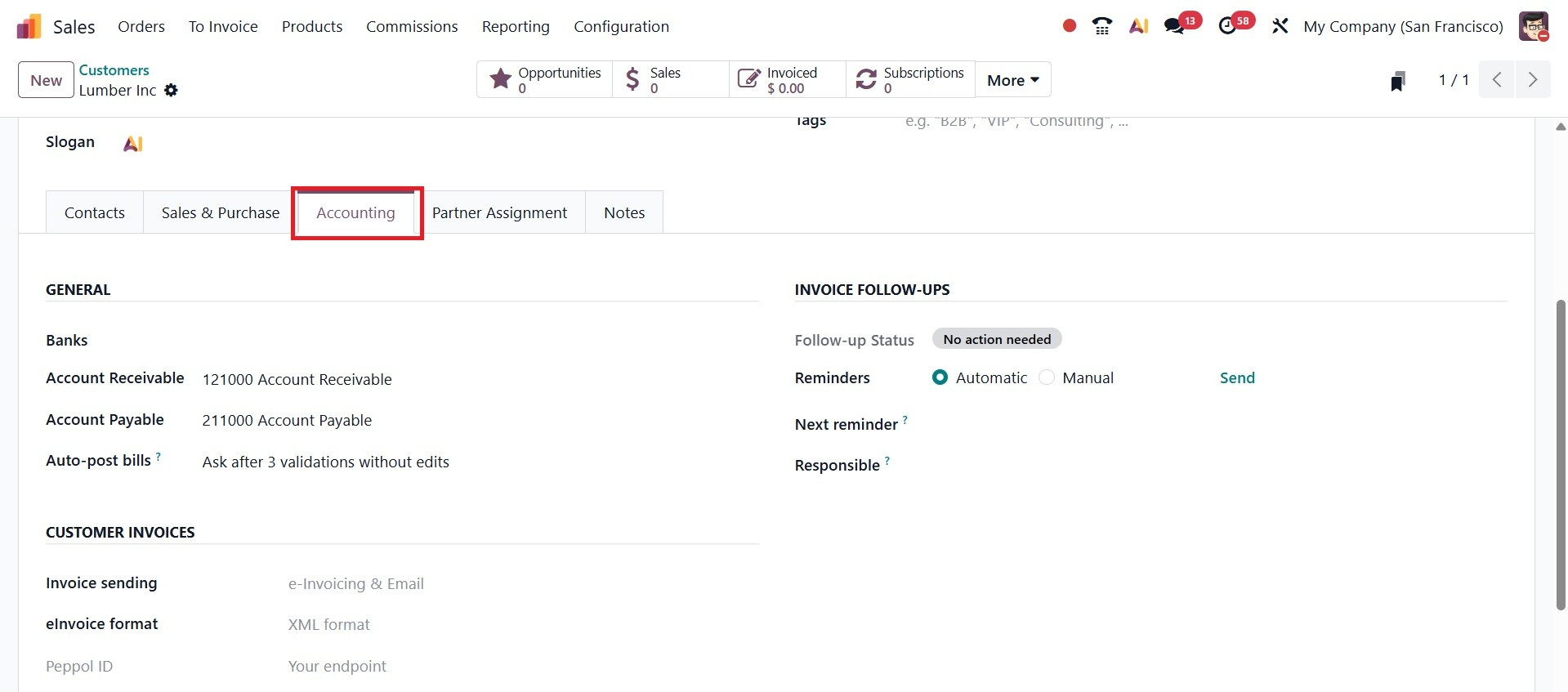Screen dimensions: 1568x692
Task: Open the Partner Assignment tab
Action: point(499,212)
